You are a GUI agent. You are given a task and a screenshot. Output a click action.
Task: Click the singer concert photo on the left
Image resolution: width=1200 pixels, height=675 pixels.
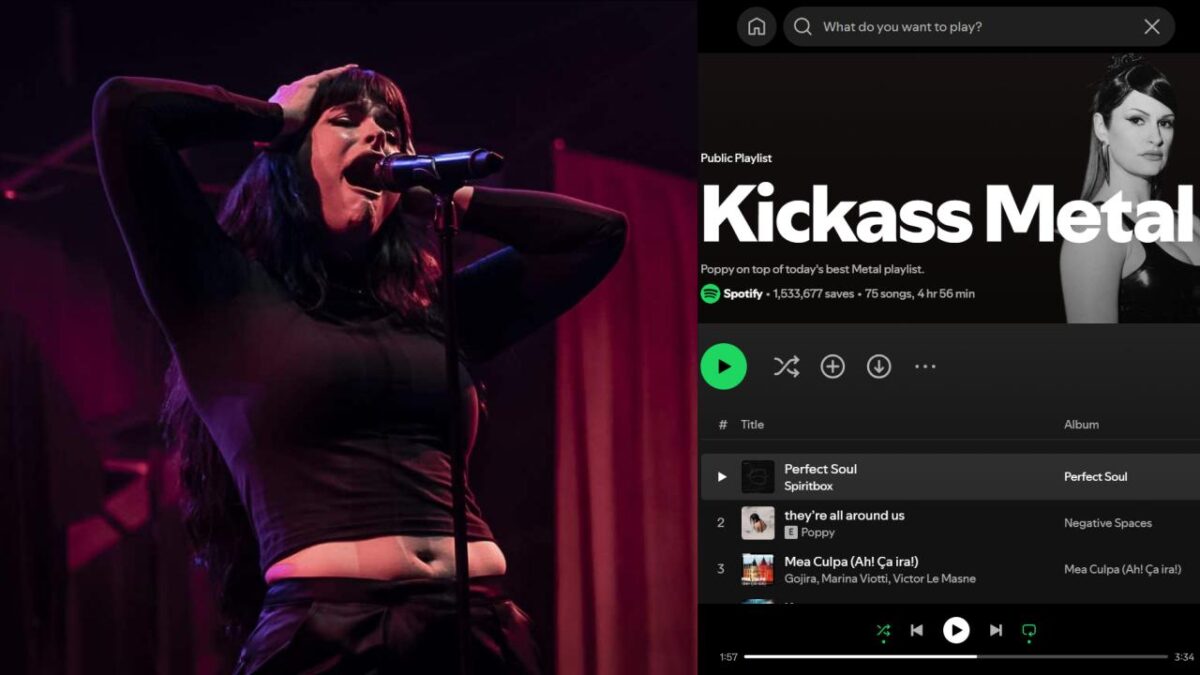[348, 337]
